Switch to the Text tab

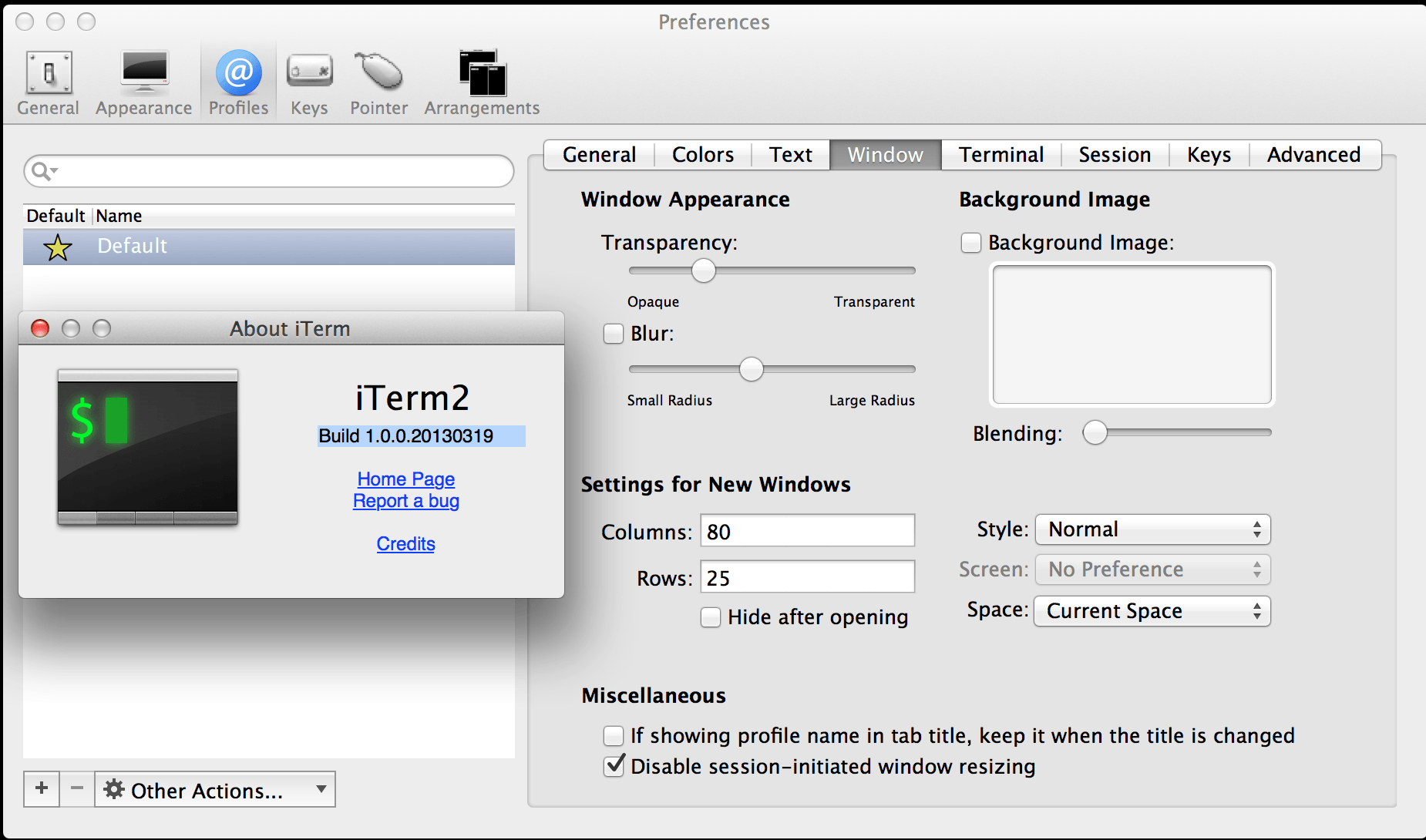791,155
